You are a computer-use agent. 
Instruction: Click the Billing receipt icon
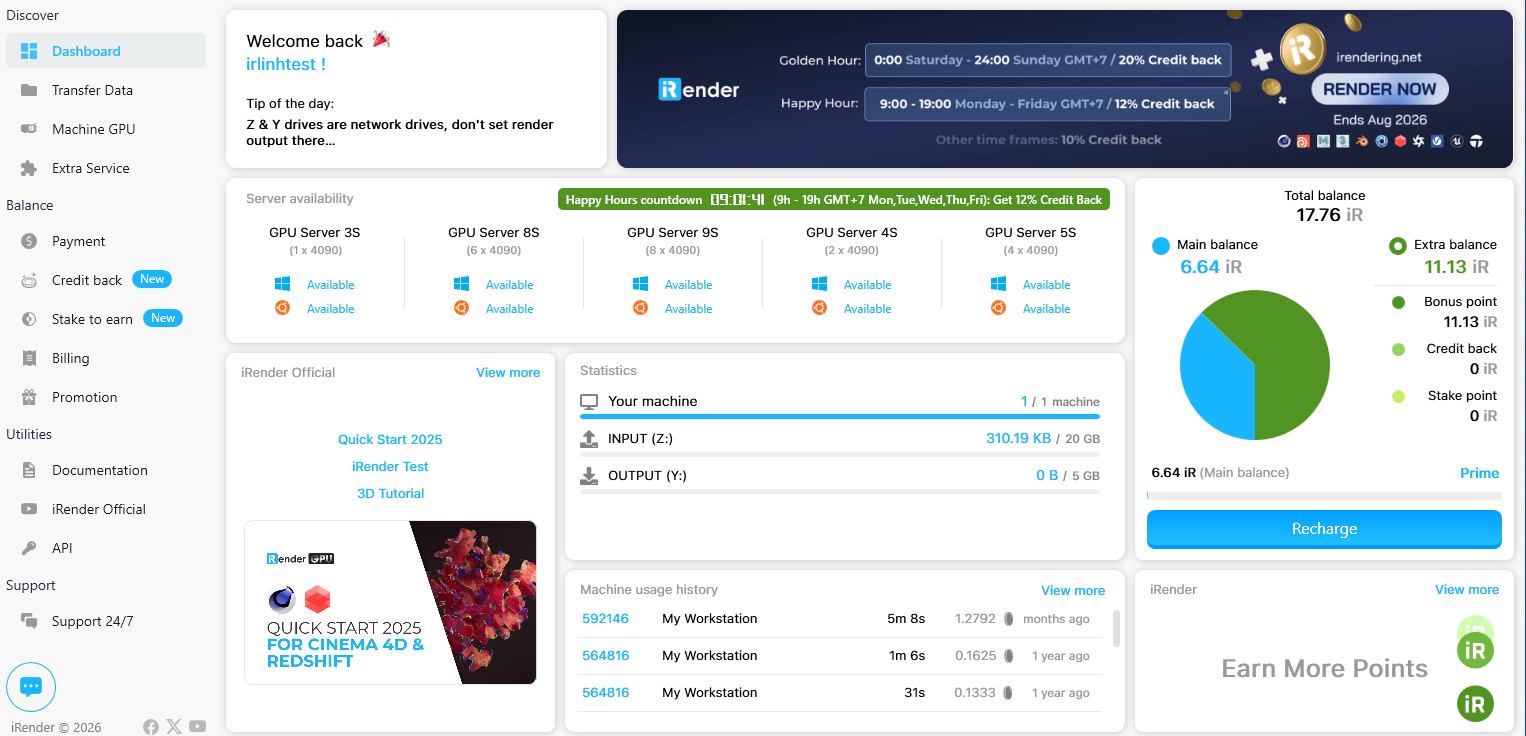[29, 358]
